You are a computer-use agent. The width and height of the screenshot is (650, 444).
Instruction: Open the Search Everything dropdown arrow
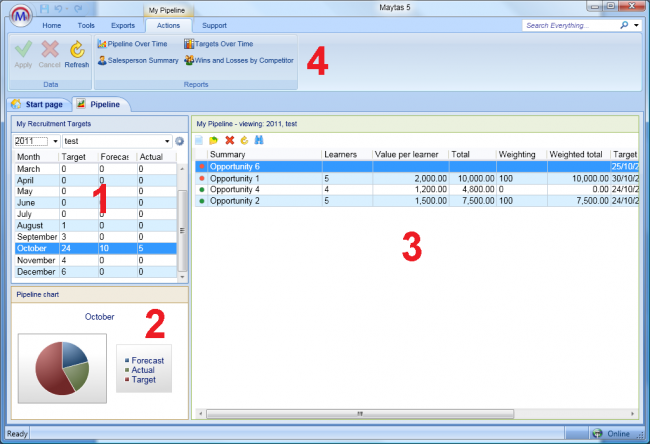(x=637, y=24)
